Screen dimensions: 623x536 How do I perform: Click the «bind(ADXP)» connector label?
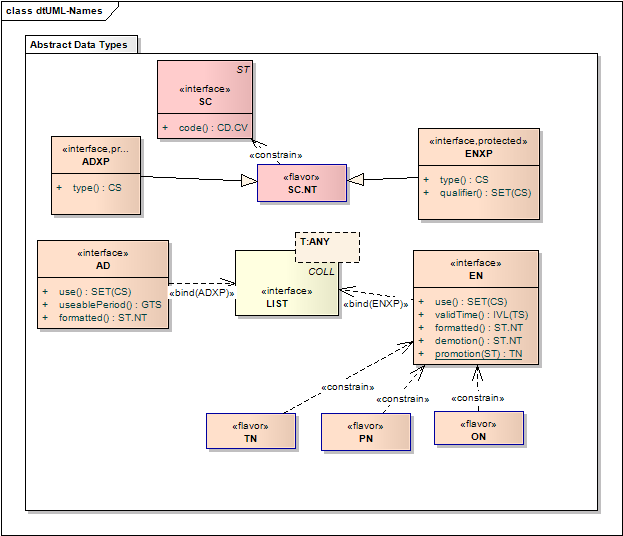201,293
